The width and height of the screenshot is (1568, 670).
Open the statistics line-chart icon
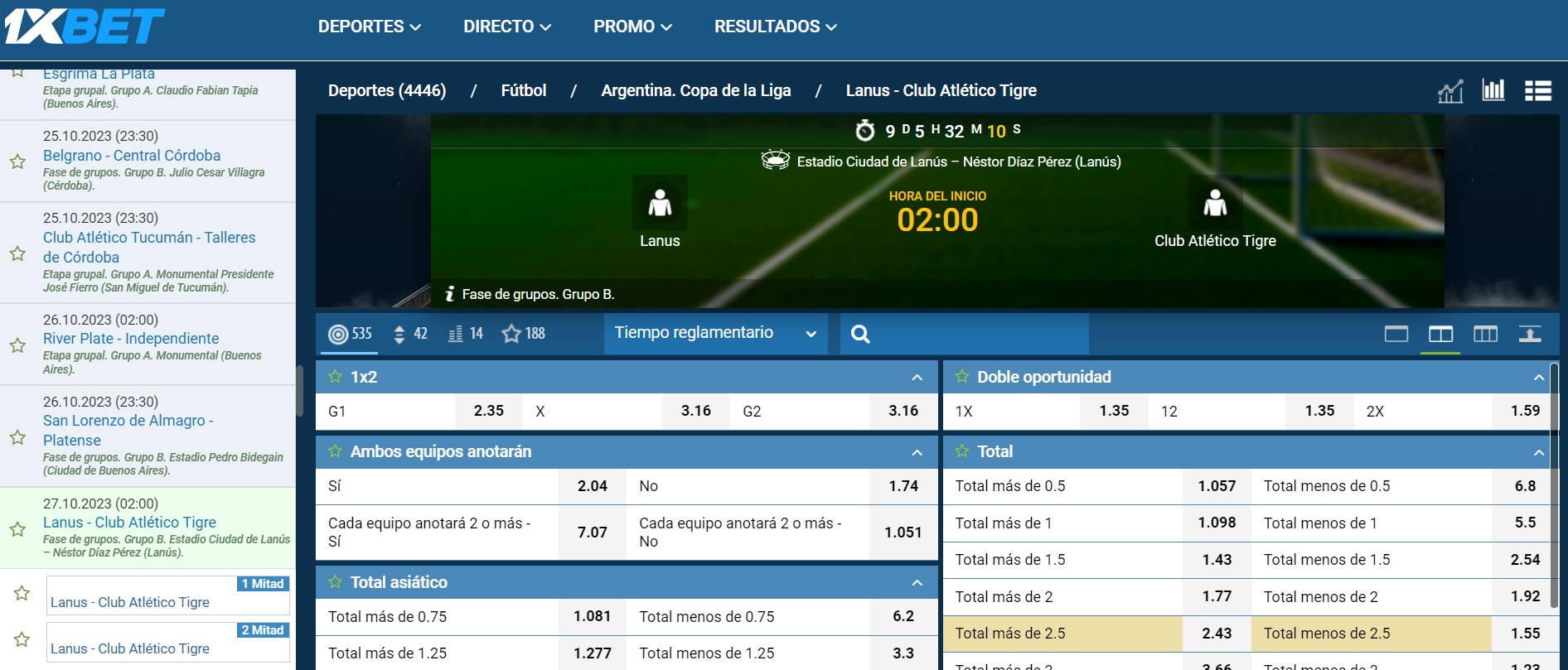pyautogui.click(x=1450, y=90)
